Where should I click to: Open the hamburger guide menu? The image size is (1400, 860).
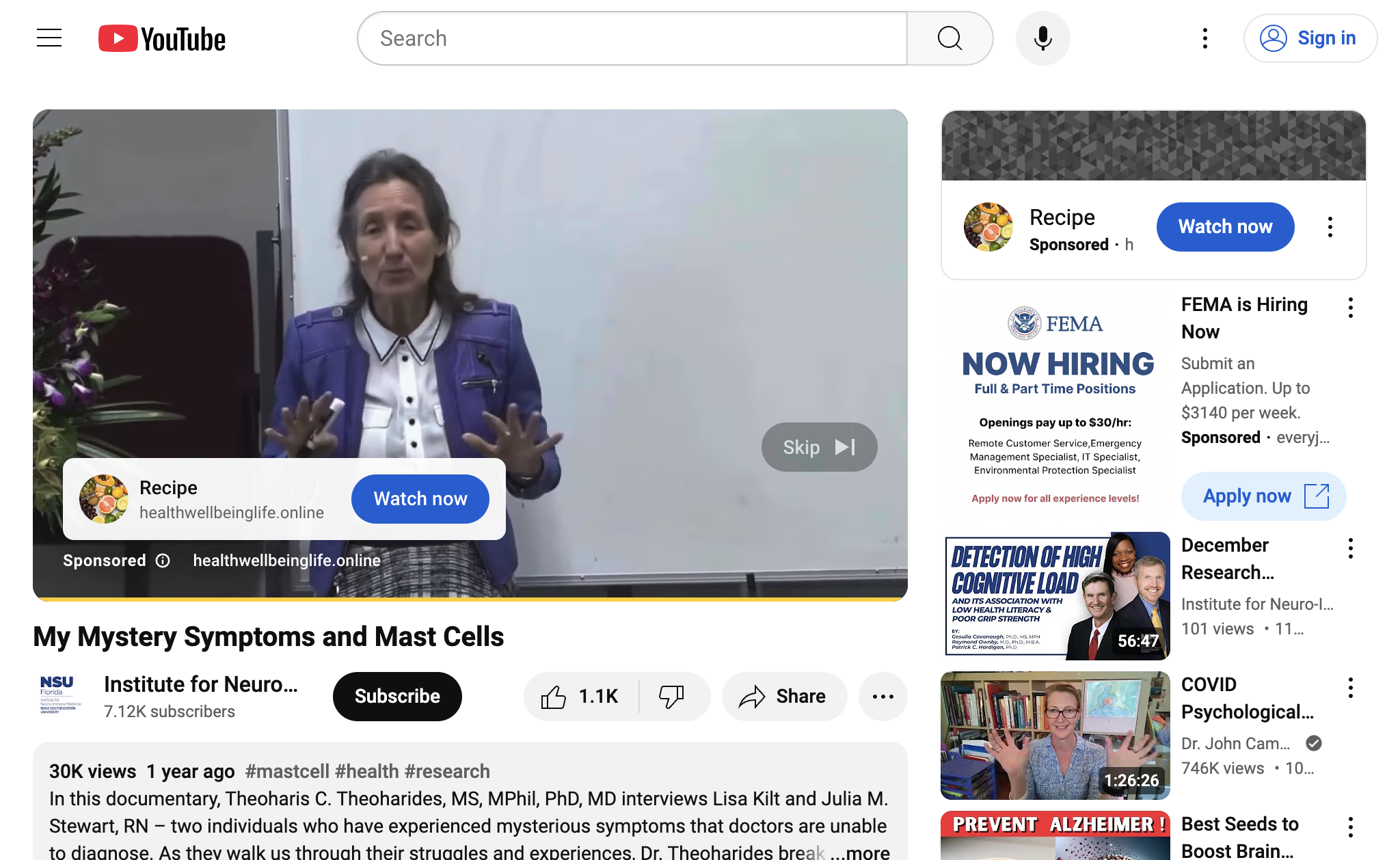click(49, 38)
